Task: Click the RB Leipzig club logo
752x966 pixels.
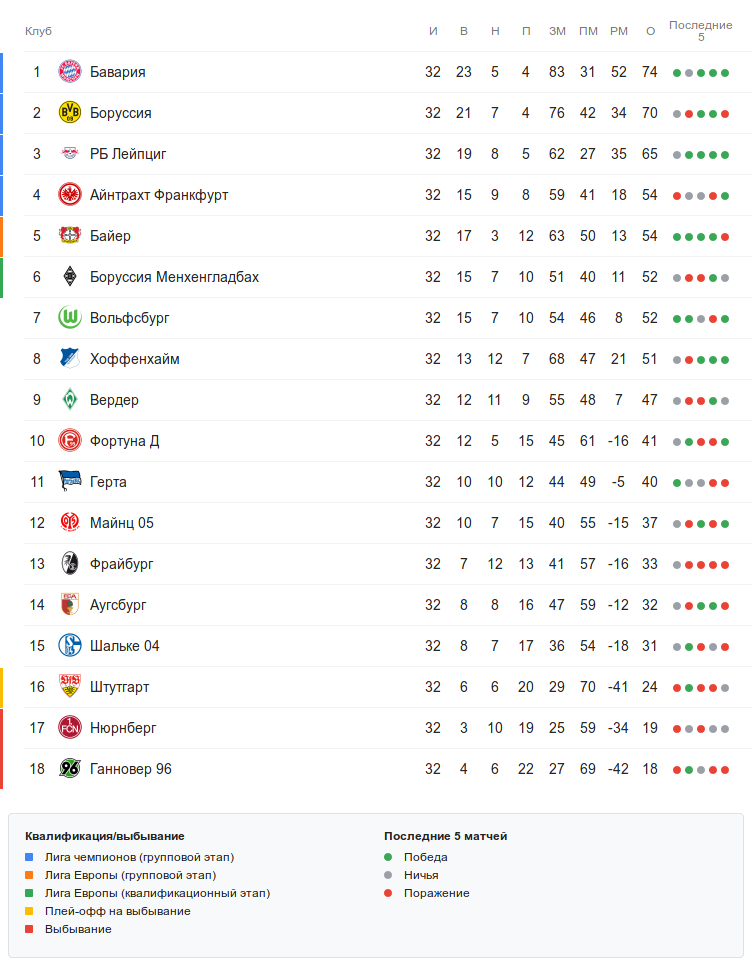Action: point(70,154)
